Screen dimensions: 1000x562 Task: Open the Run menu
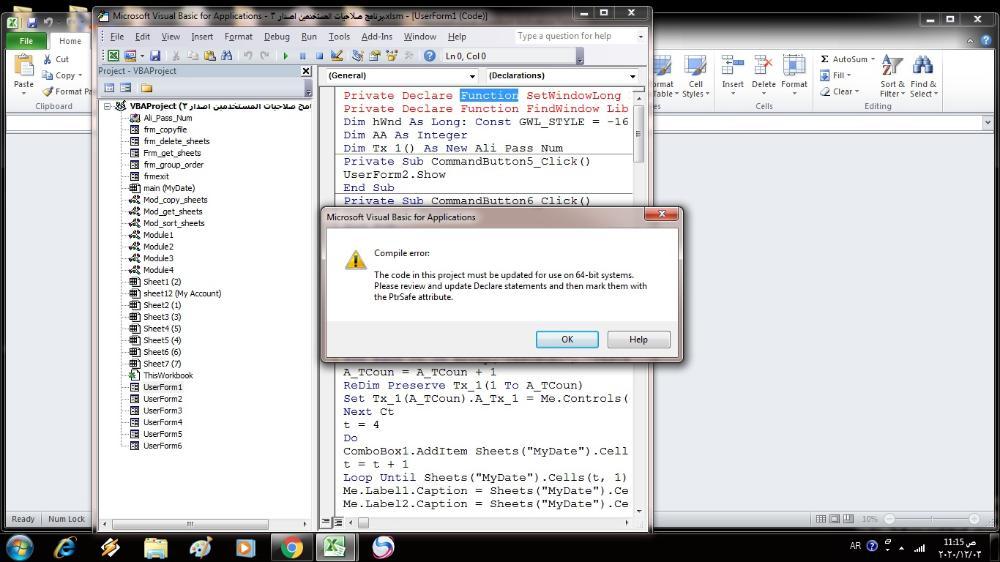[x=309, y=37]
